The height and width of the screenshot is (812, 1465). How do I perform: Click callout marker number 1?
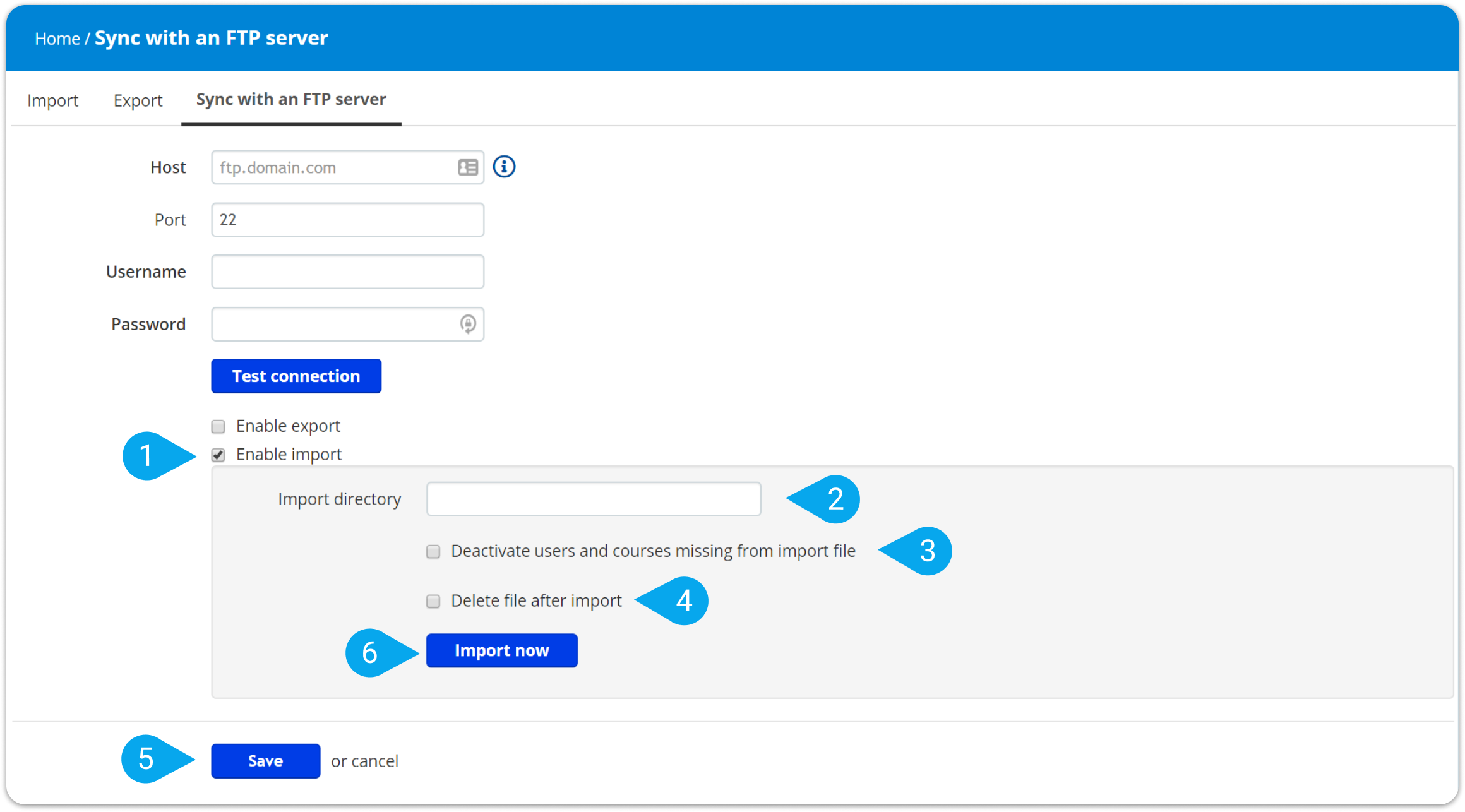point(147,455)
